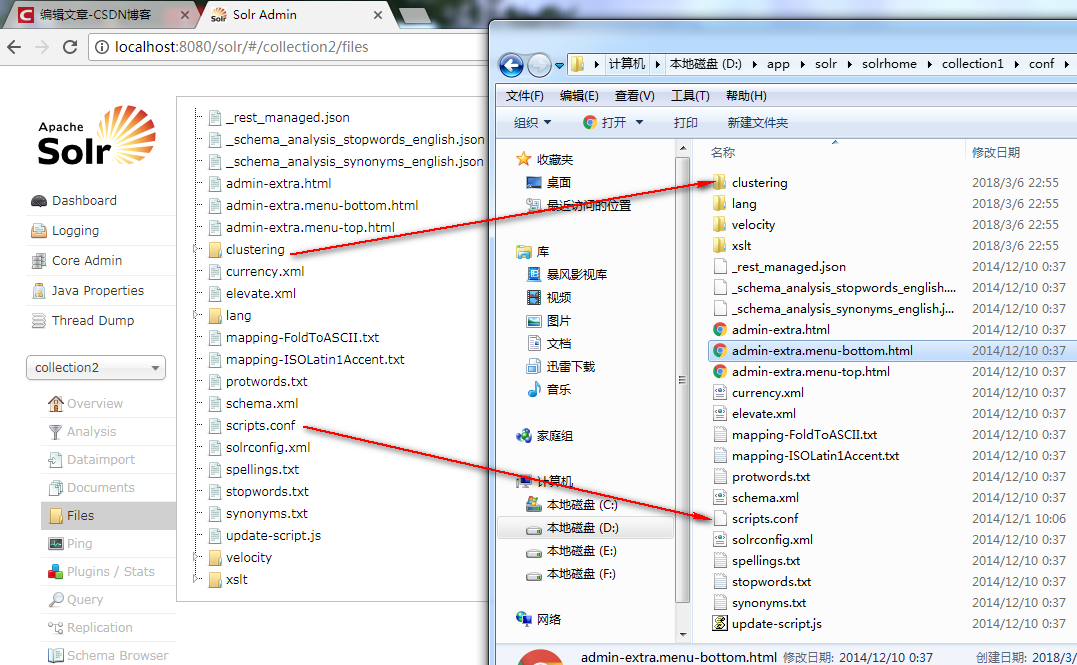The image size is (1077, 665).
Task: Open solrconfig.xml in Solr file tree
Action: coord(268,447)
